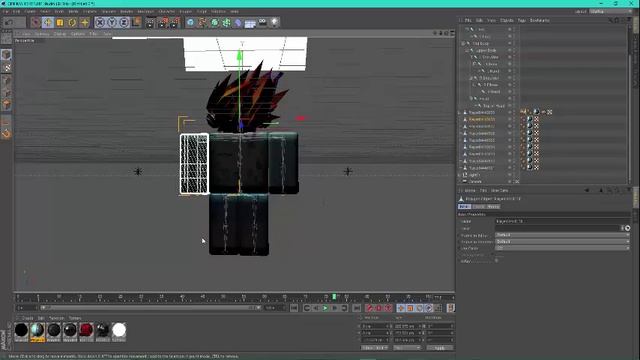Click the Coordinate System icon after the Z axis lock
This screenshot has height=360, width=640.
pos(136,22)
